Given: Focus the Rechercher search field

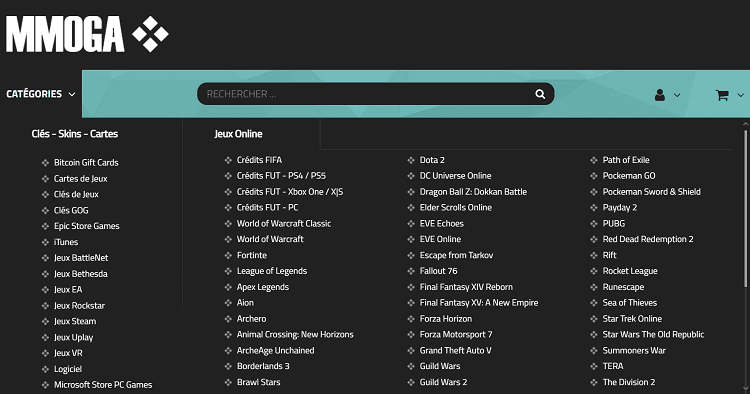Looking at the screenshot, I should coord(375,94).
